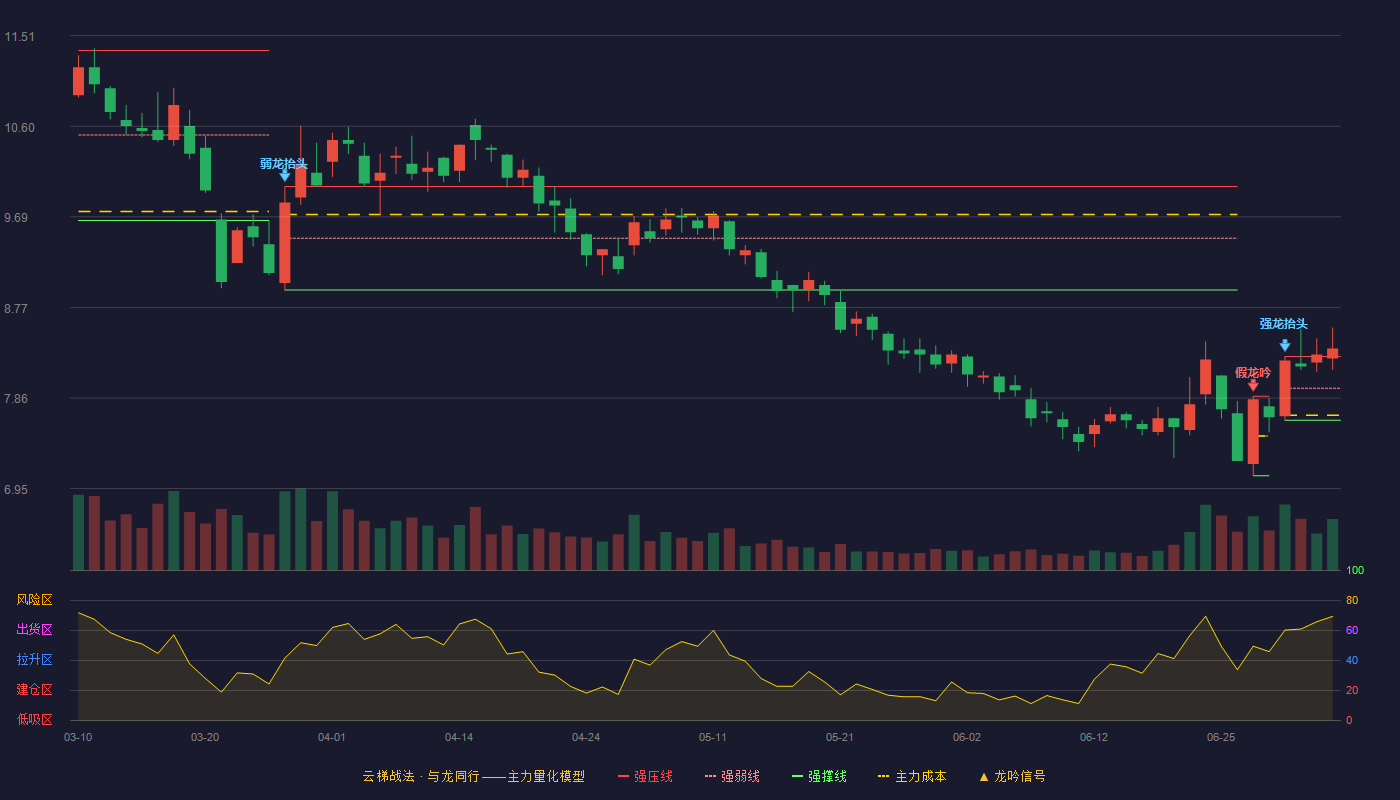Click the red 20 indicator scale value

coord(1352,690)
